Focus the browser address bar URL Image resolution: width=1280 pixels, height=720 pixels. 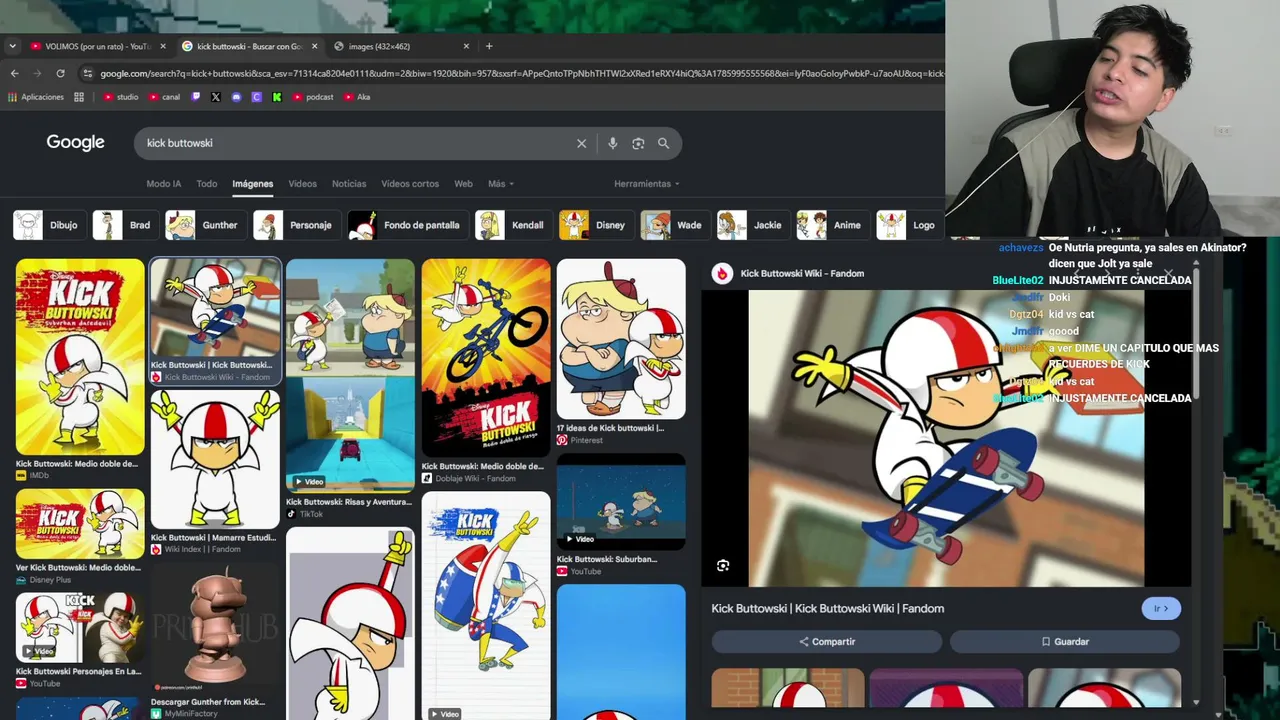pyautogui.click(x=520, y=73)
